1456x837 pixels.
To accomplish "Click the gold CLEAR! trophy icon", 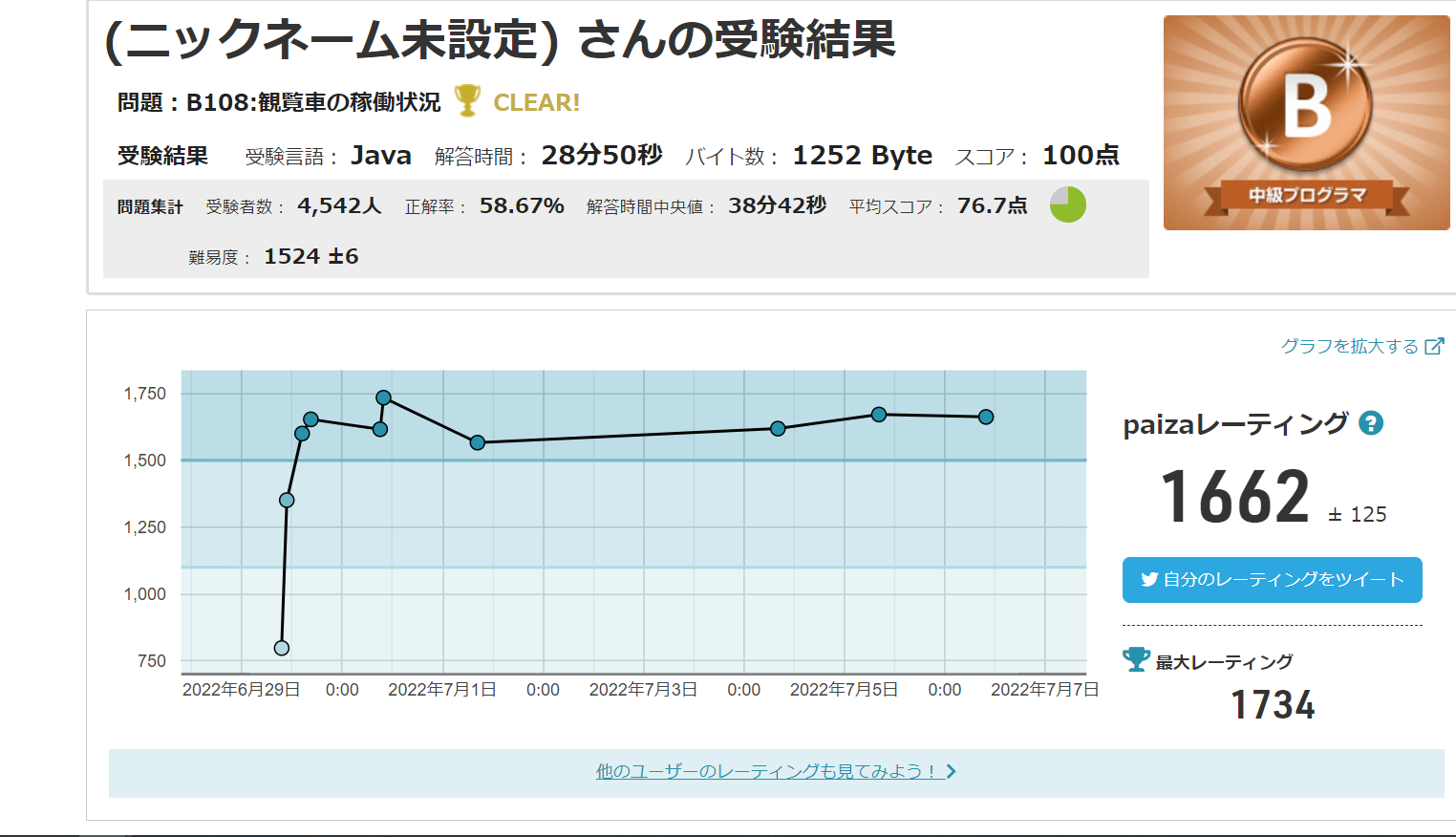I will click(467, 100).
